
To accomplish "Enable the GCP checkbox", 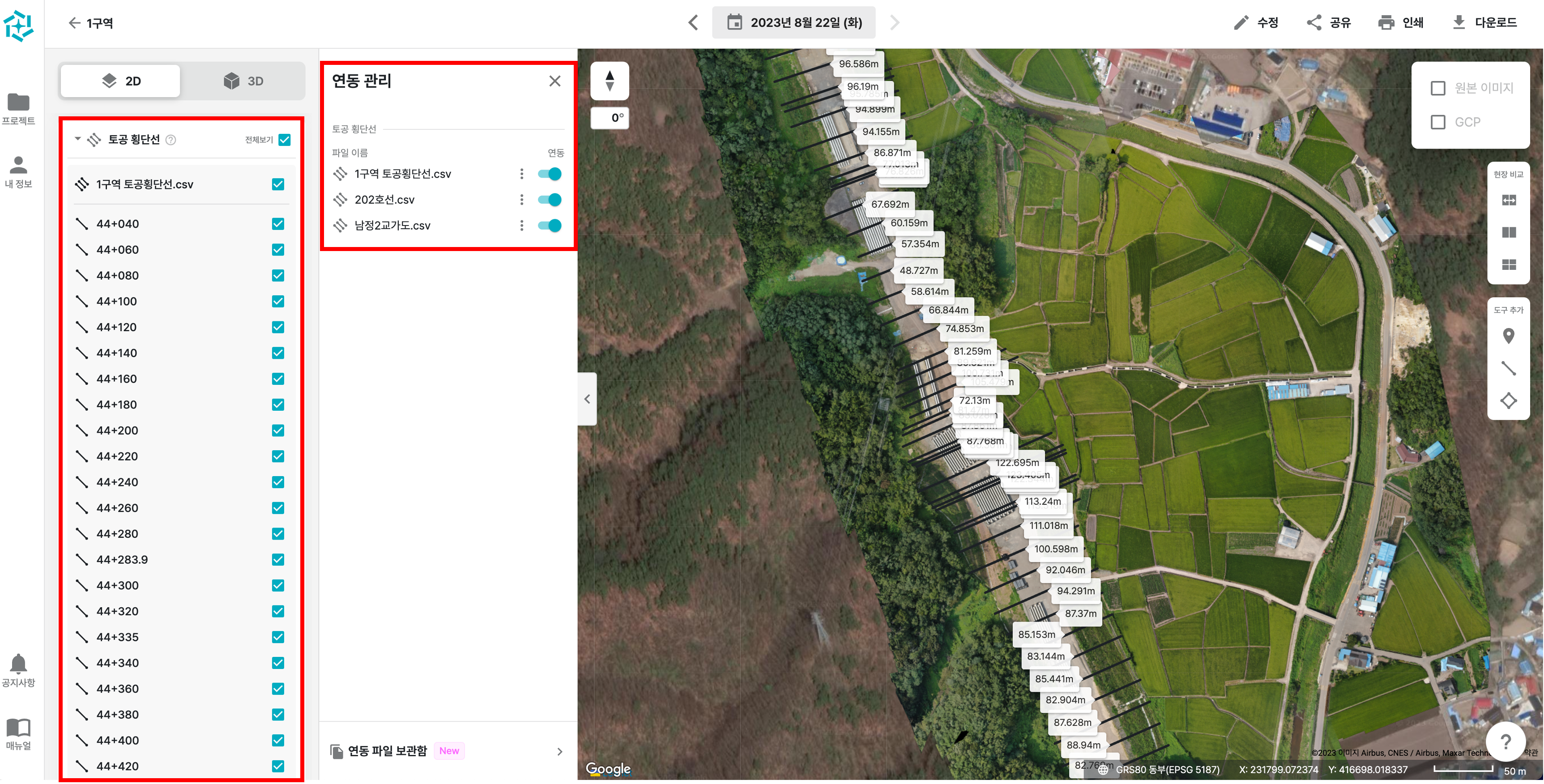I will click(1437, 122).
